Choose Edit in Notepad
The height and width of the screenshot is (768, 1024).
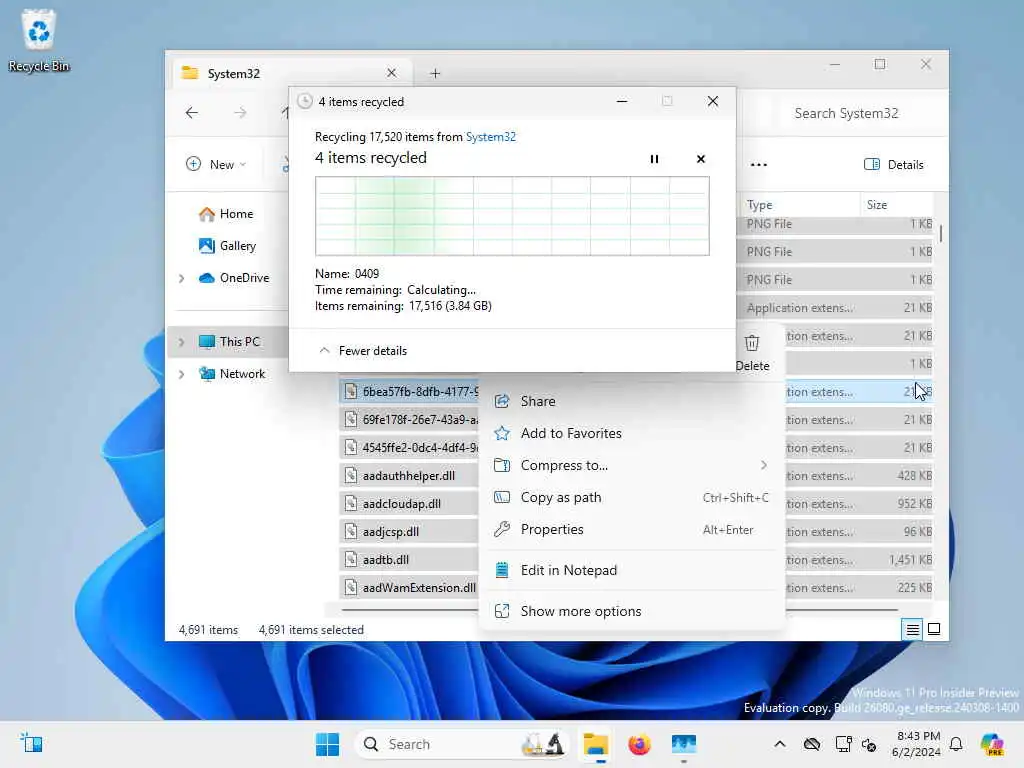tap(631, 570)
